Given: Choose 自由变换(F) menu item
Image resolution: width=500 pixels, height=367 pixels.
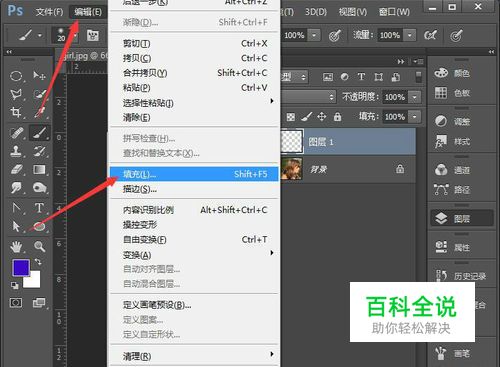Looking at the screenshot, I should 194,240.
